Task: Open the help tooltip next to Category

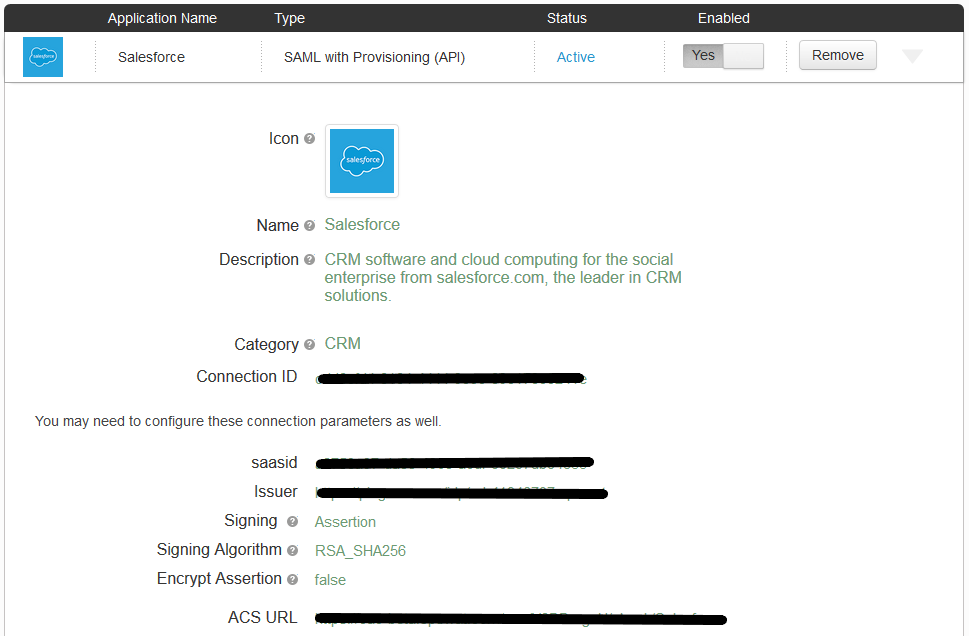Action: click(x=310, y=344)
